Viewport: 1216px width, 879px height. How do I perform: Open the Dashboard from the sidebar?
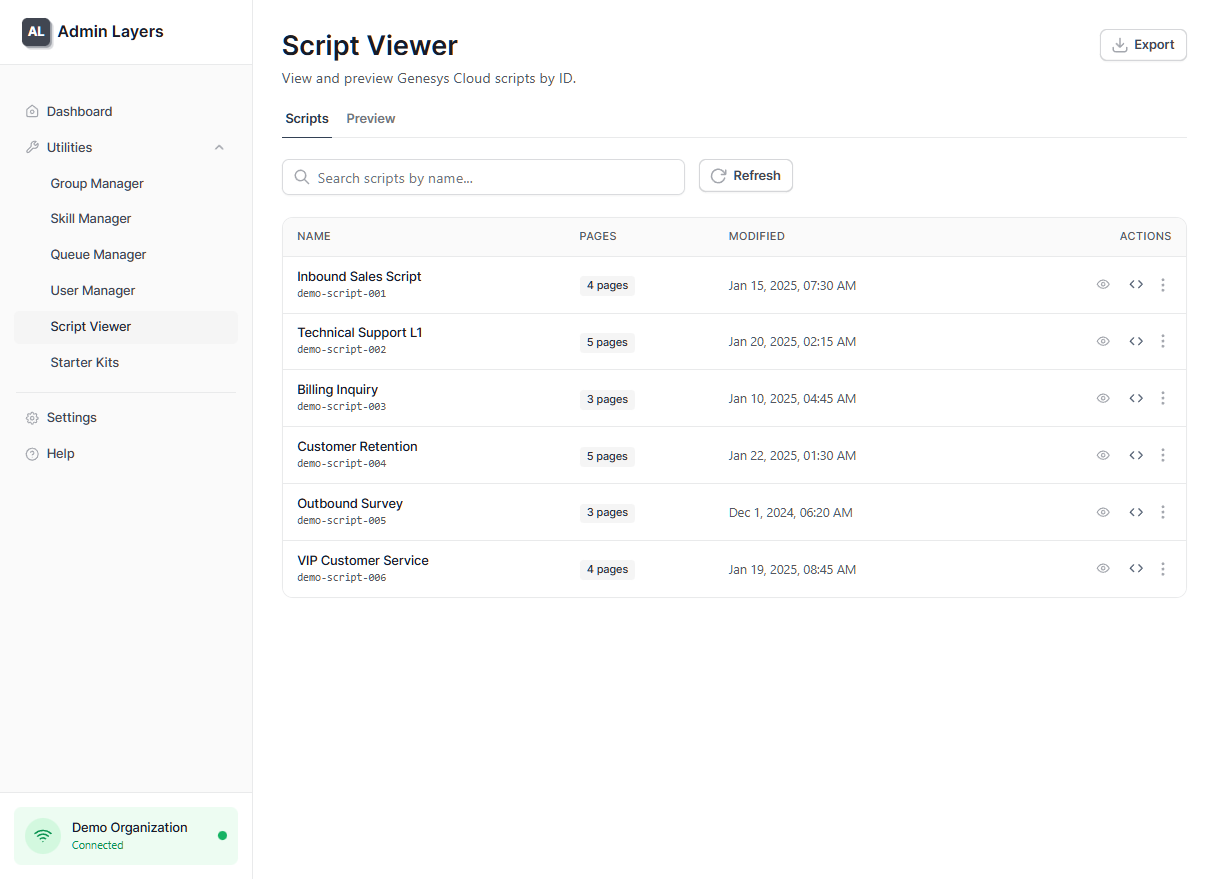pos(79,111)
